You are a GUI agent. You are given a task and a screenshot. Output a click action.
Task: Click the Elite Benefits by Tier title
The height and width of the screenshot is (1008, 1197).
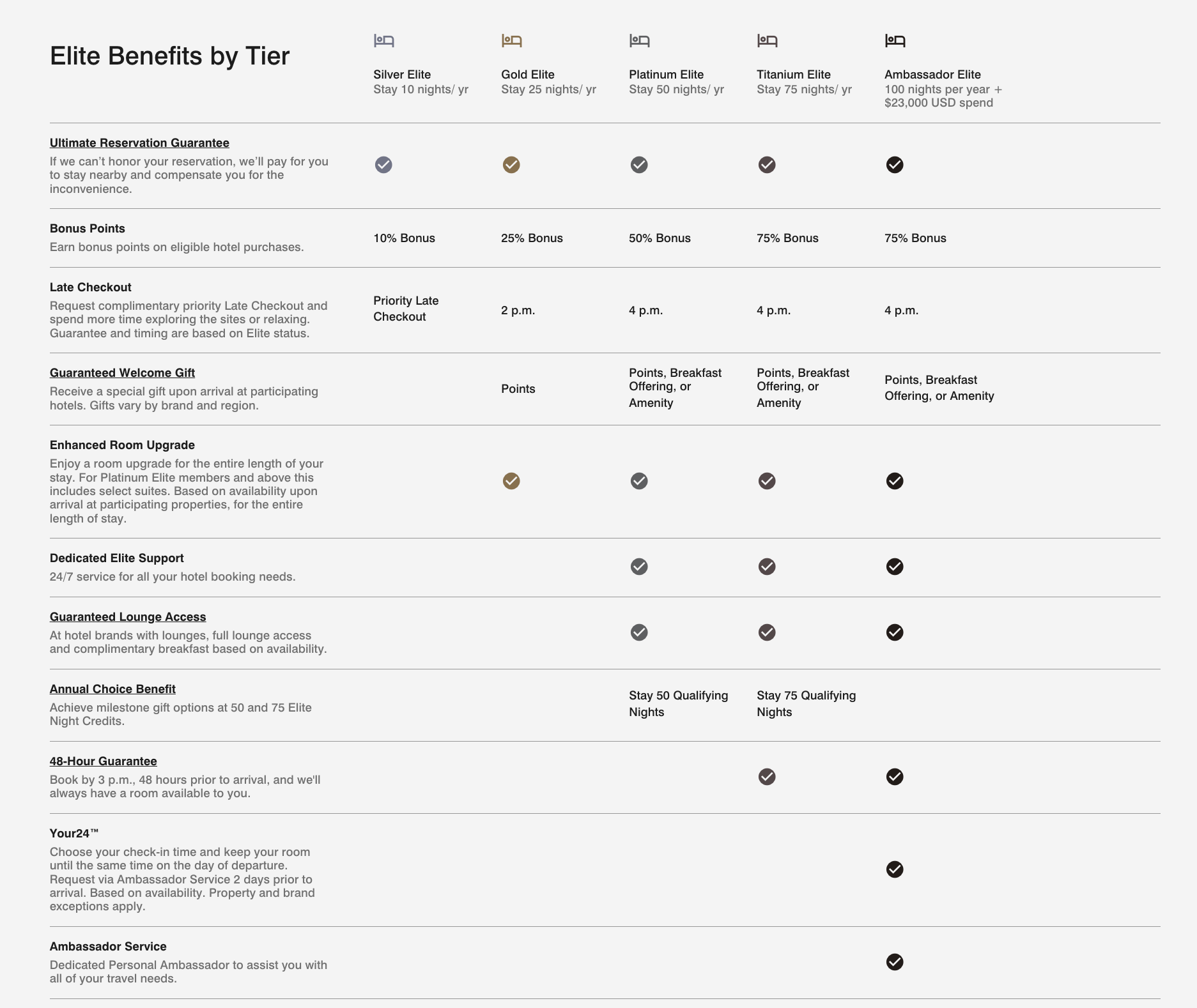pos(169,56)
